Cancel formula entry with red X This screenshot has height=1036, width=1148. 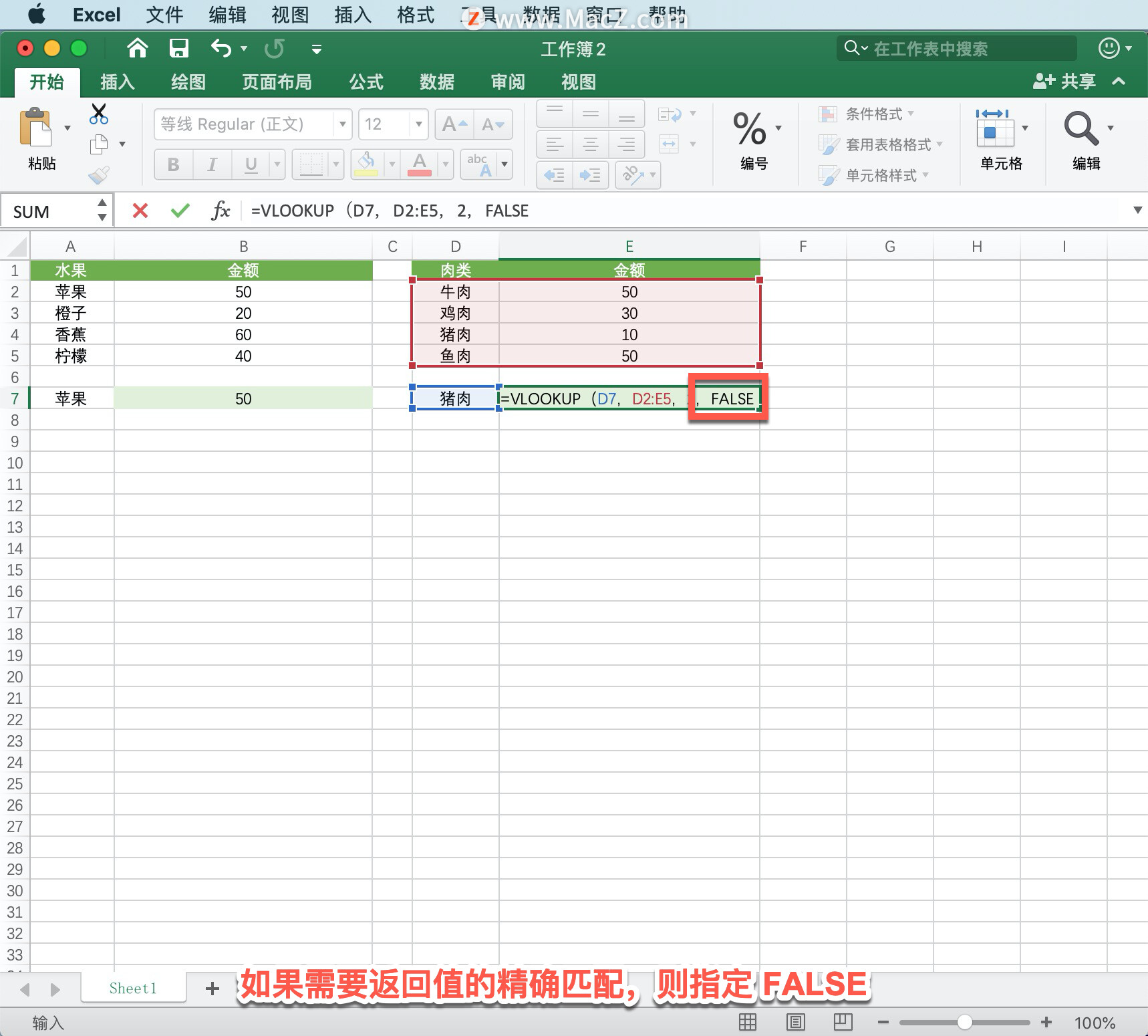pos(140,211)
